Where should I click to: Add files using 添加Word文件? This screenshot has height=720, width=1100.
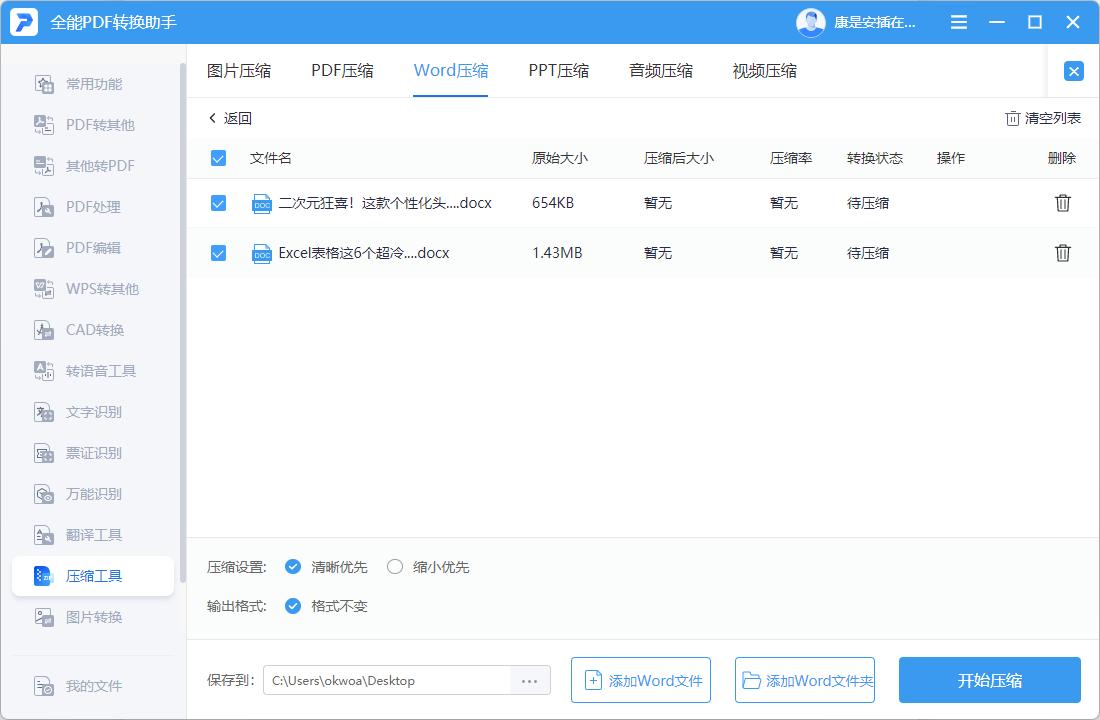tap(640, 680)
